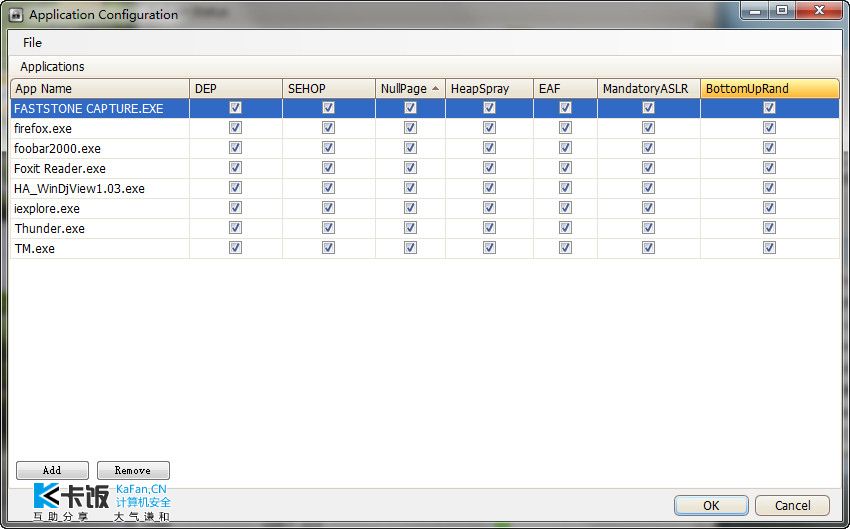Disable BottomUpRand for Foxit Reader.exe

click(769, 167)
